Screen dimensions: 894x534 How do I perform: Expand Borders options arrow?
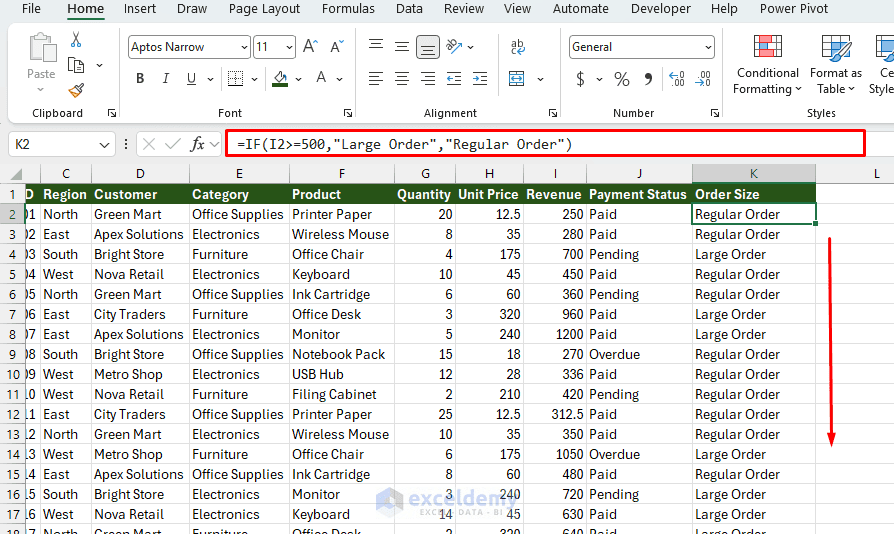254,79
